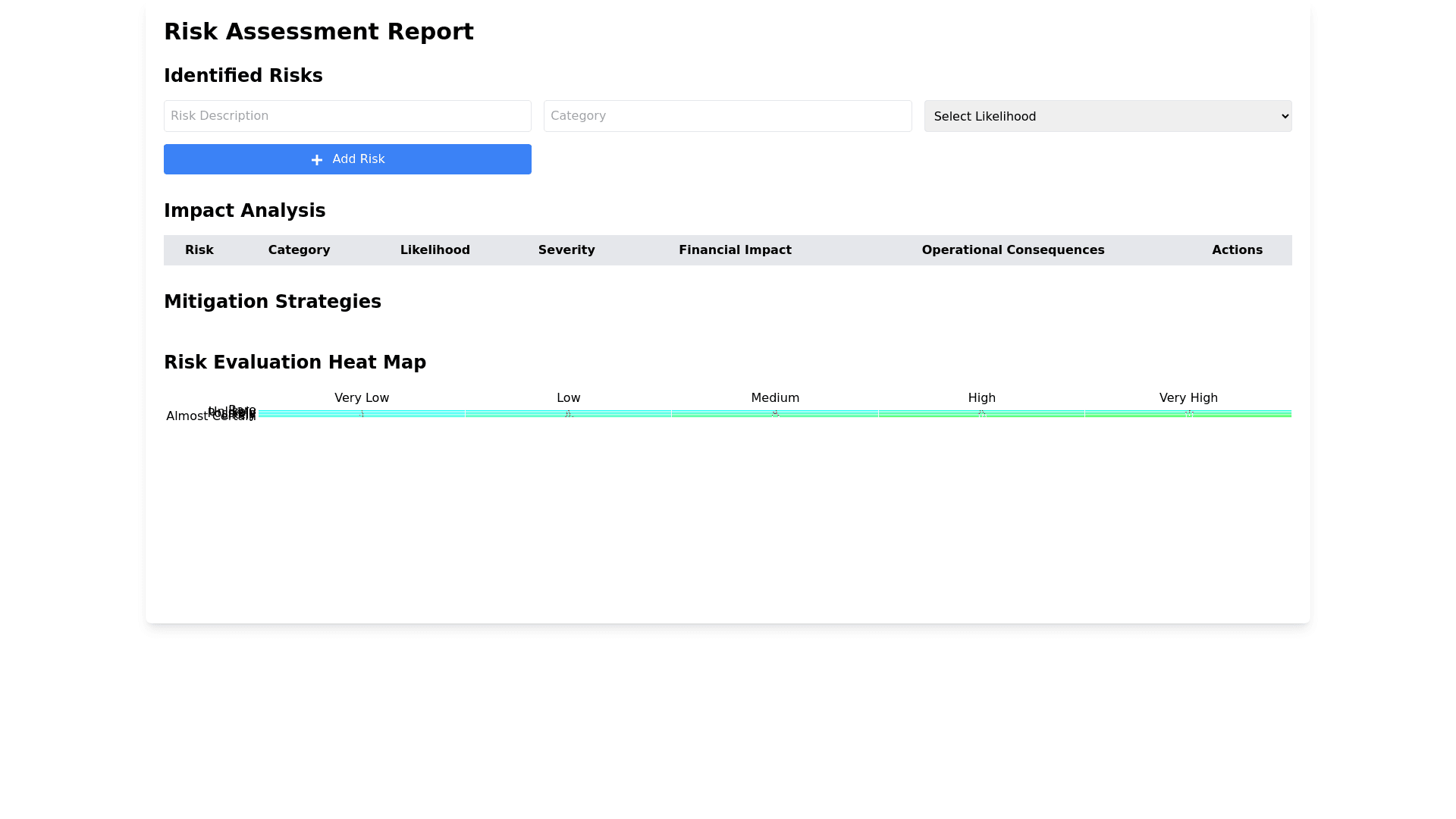1456x819 pixels.
Task: Click the Risk Evaluation Heat Map heading
Action: click(x=295, y=362)
